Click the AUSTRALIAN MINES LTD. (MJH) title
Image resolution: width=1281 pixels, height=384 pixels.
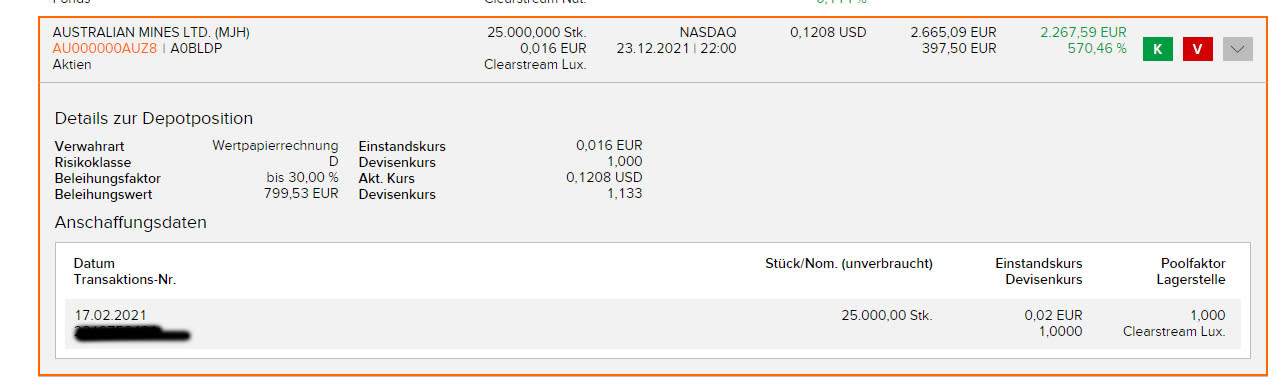pyautogui.click(x=151, y=32)
